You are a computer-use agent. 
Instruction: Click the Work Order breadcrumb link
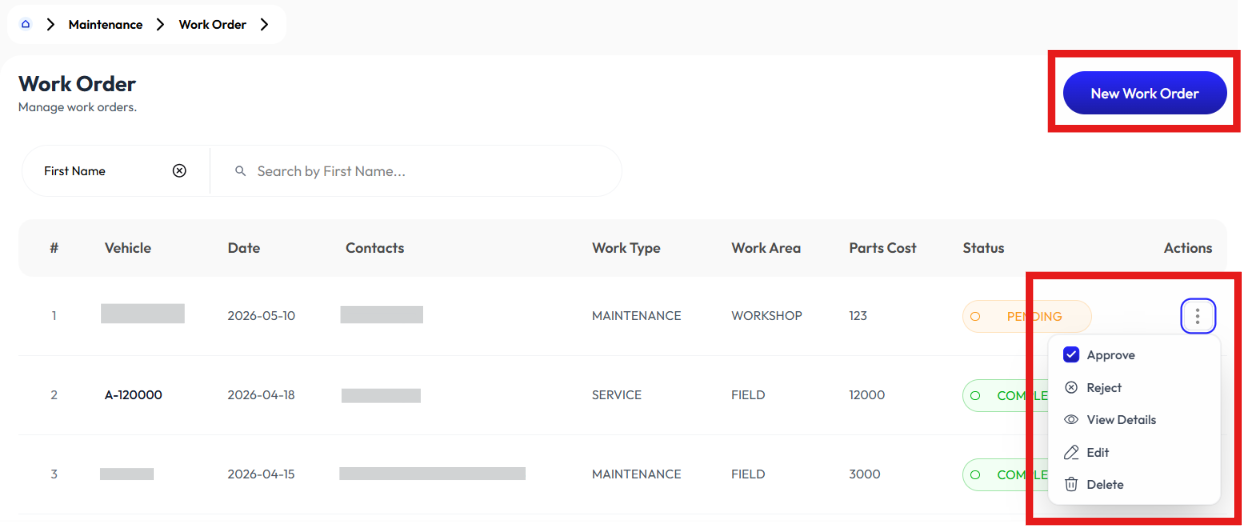point(212,24)
